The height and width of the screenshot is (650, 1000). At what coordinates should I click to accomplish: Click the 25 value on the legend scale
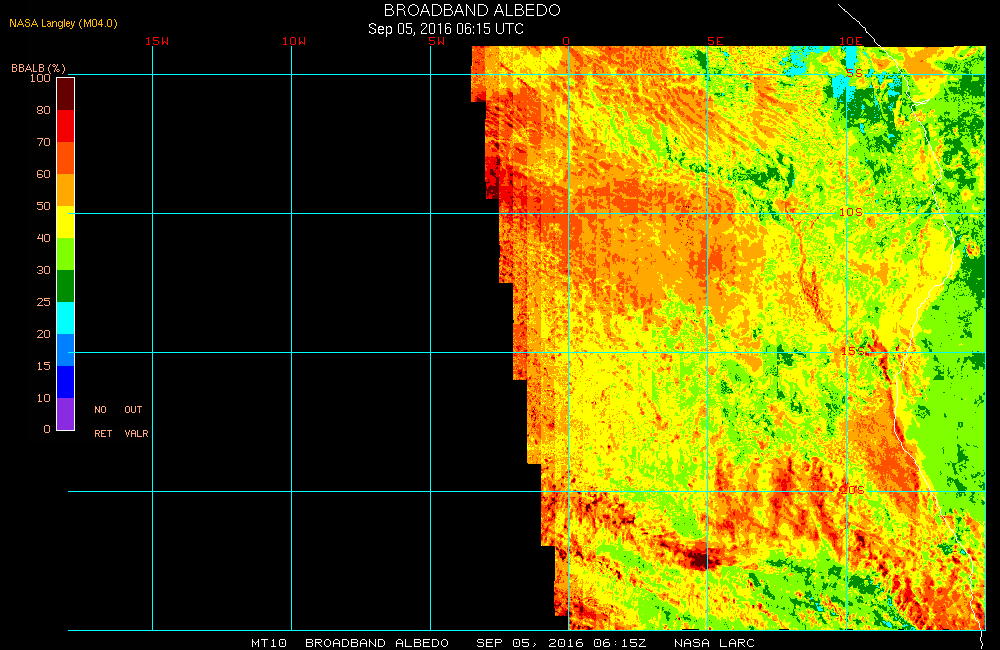pos(43,302)
